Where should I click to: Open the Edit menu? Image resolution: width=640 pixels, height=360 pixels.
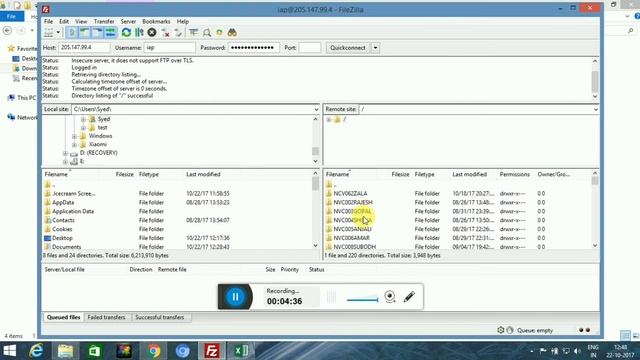click(64, 21)
